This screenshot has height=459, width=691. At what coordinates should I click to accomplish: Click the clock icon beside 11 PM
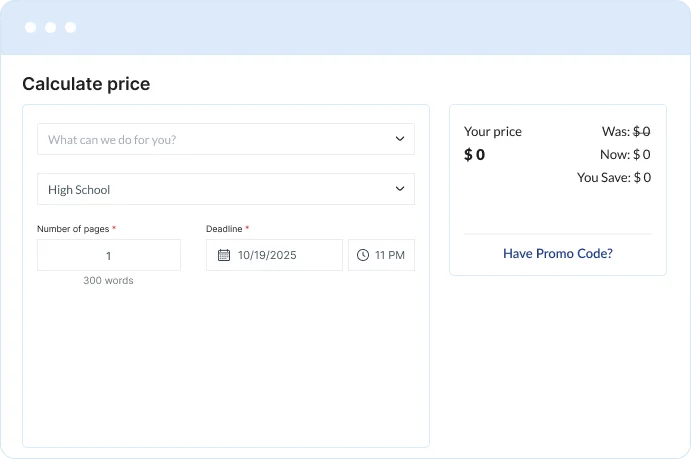click(x=363, y=255)
